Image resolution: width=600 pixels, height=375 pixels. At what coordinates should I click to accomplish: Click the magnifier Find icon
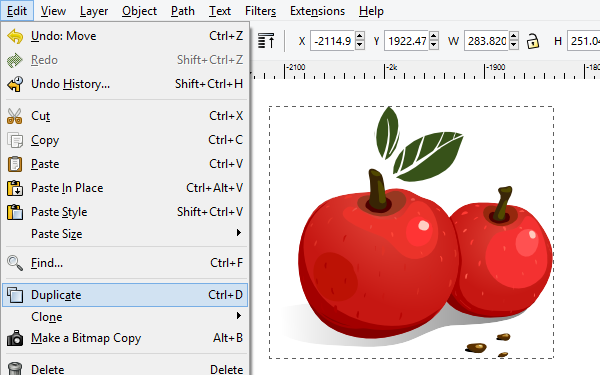tap(15, 263)
